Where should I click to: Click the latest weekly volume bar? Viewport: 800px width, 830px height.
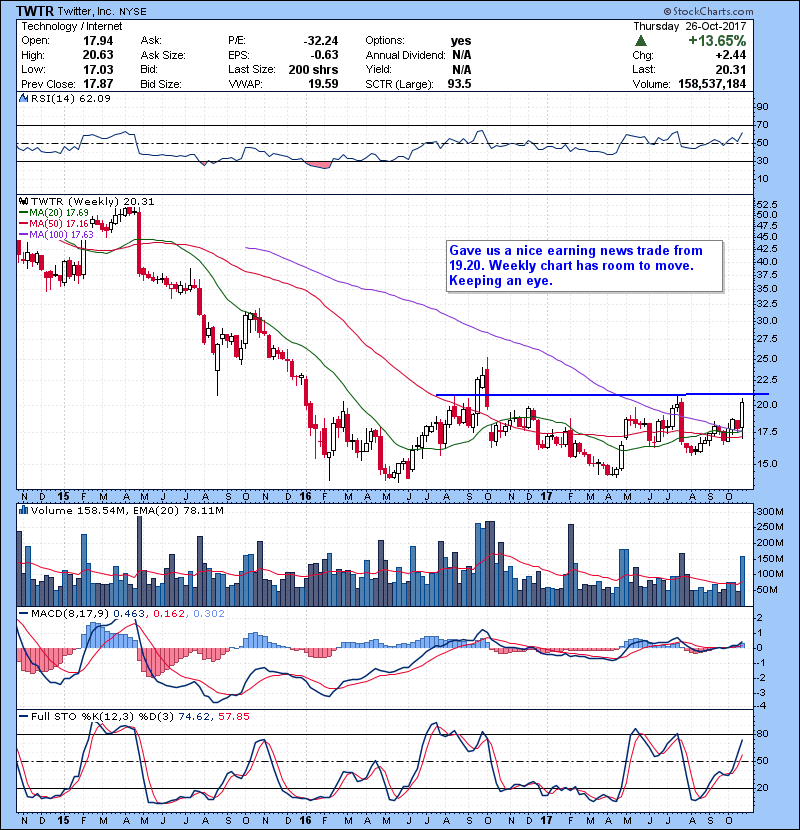click(x=742, y=581)
